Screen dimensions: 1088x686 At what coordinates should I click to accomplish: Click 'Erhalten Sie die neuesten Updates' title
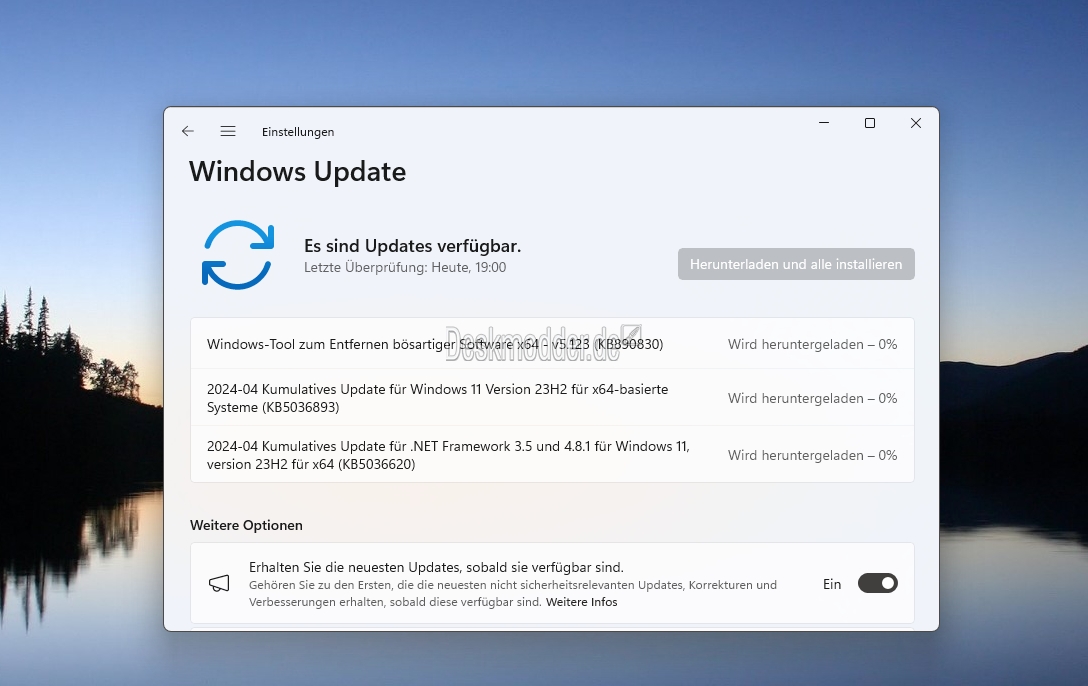point(436,567)
